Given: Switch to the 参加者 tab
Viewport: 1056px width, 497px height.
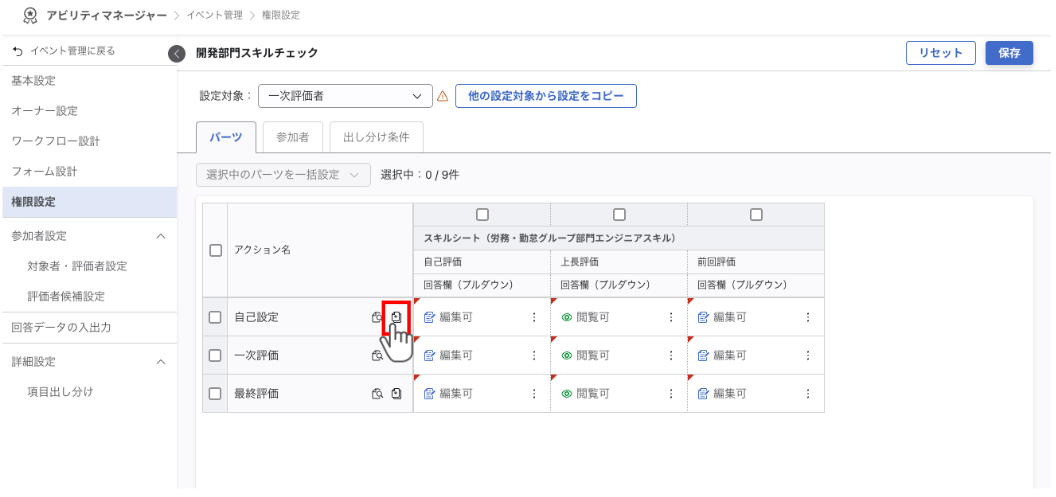Looking at the screenshot, I should [292, 137].
